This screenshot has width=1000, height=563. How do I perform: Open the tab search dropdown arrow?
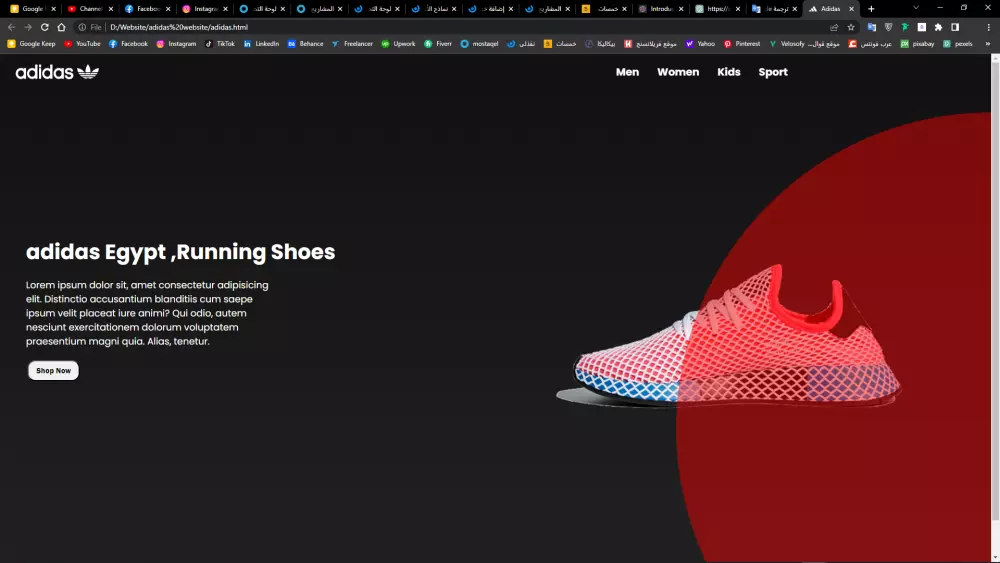coord(916,8)
